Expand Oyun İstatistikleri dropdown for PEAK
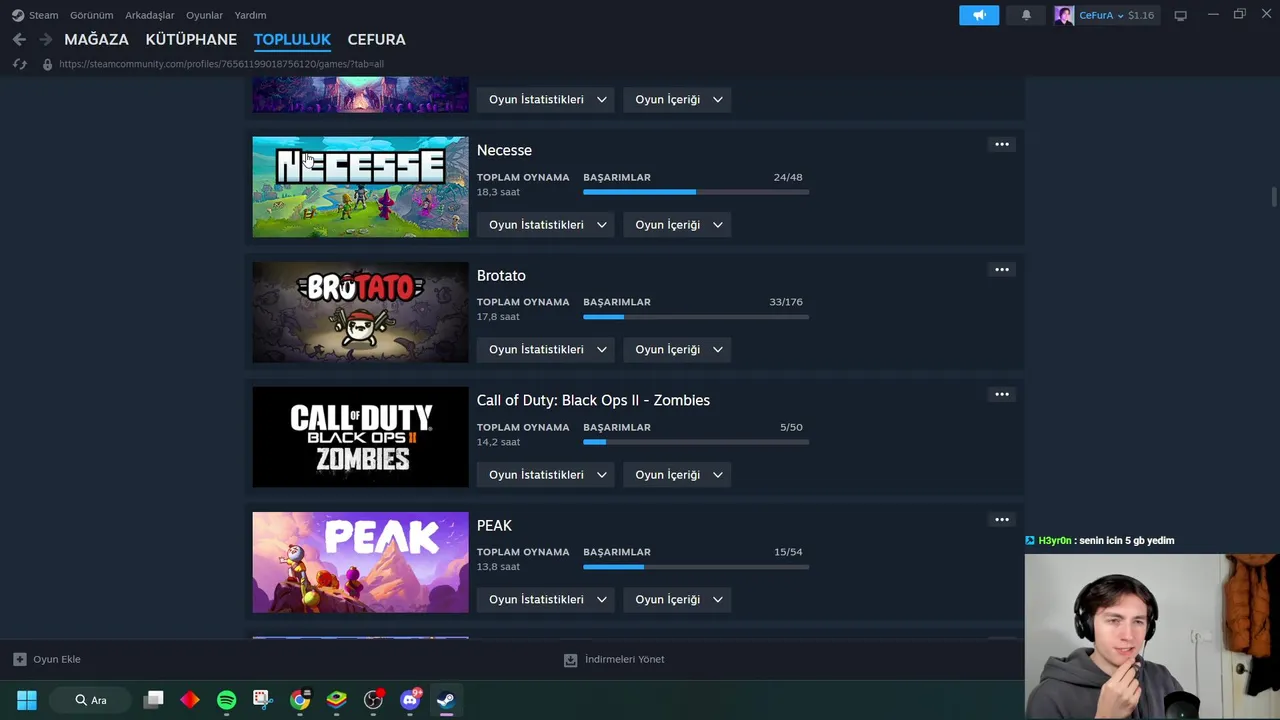 point(546,600)
